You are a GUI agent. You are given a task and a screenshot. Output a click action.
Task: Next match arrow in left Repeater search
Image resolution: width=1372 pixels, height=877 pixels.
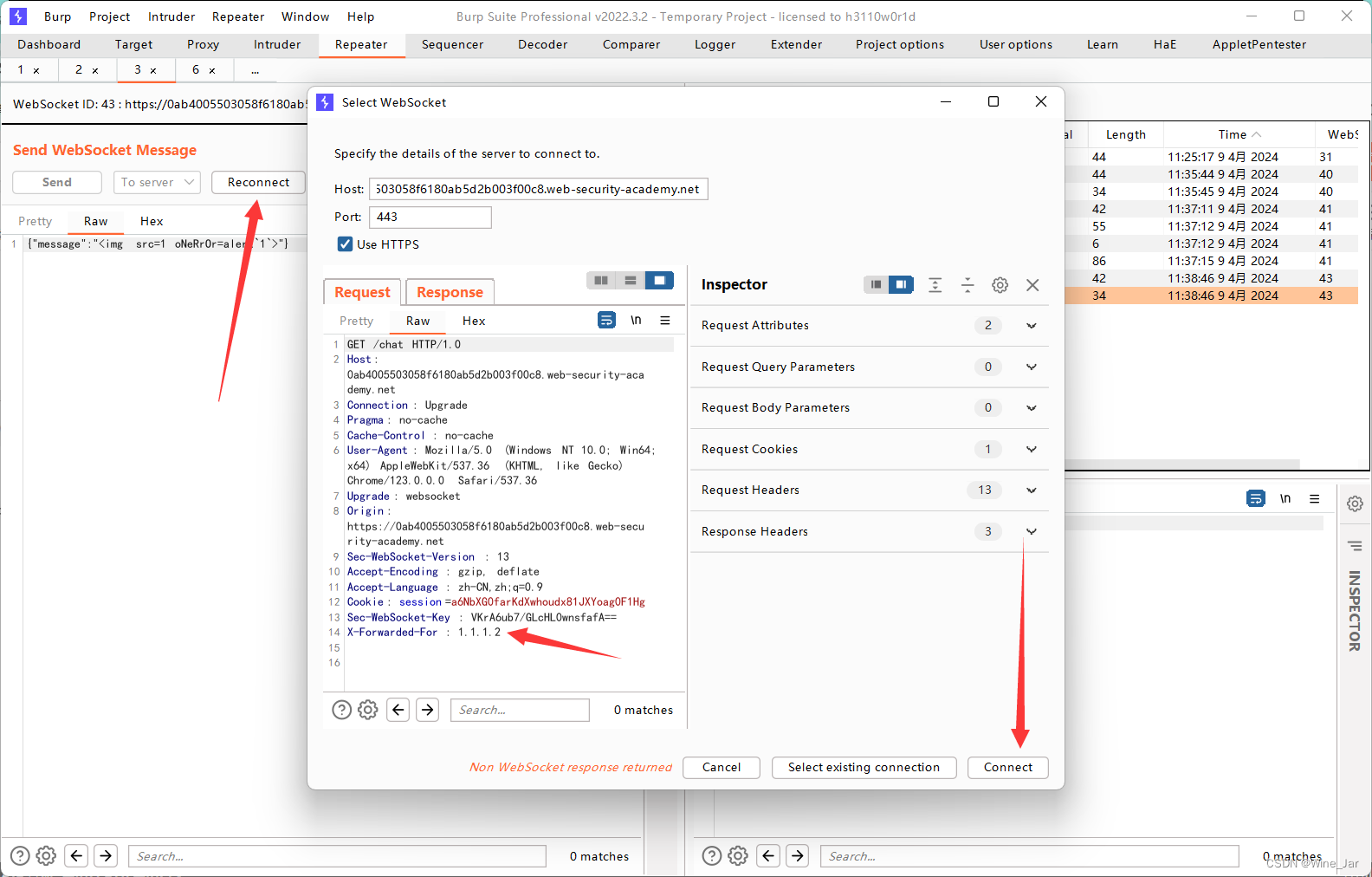[106, 856]
